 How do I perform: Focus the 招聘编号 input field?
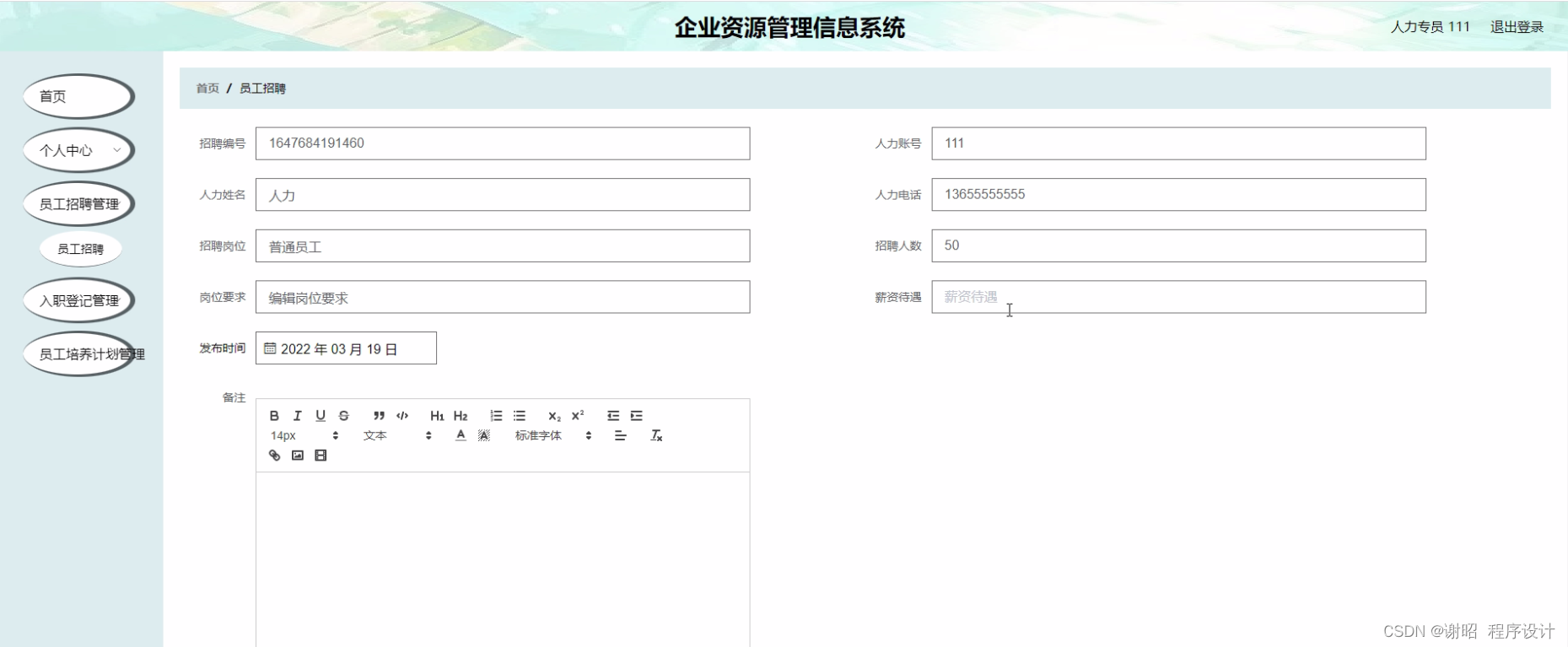point(503,143)
